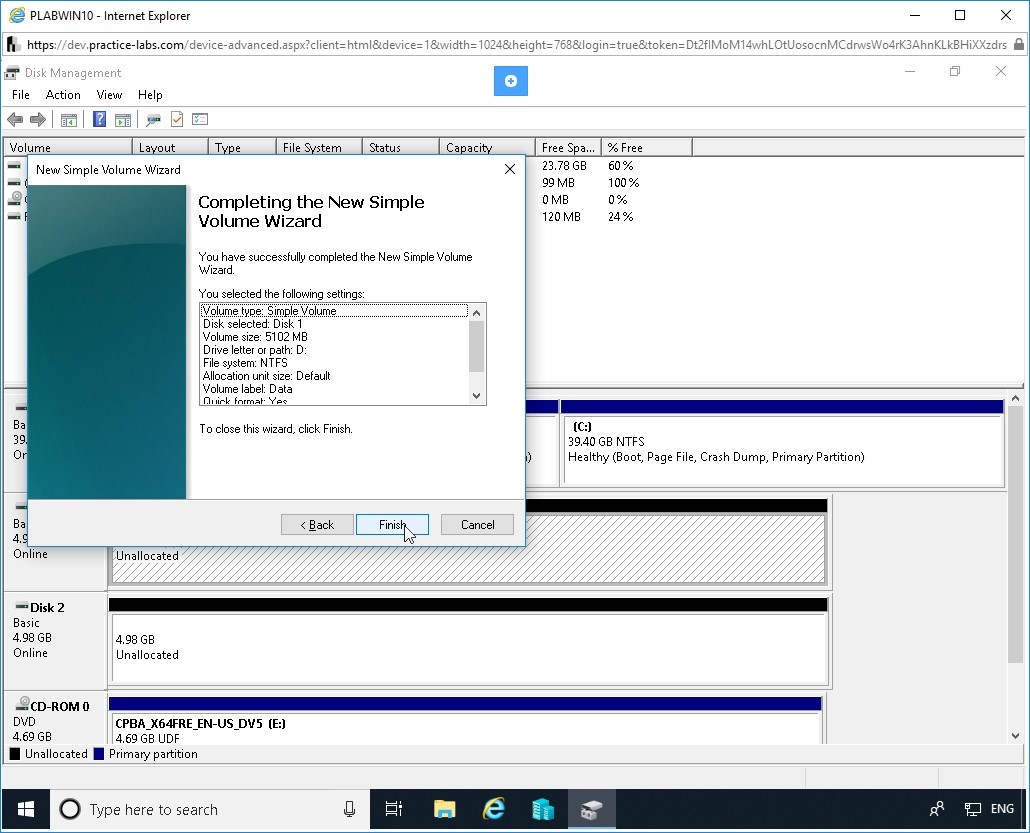Open Task View from the taskbar

coord(393,809)
